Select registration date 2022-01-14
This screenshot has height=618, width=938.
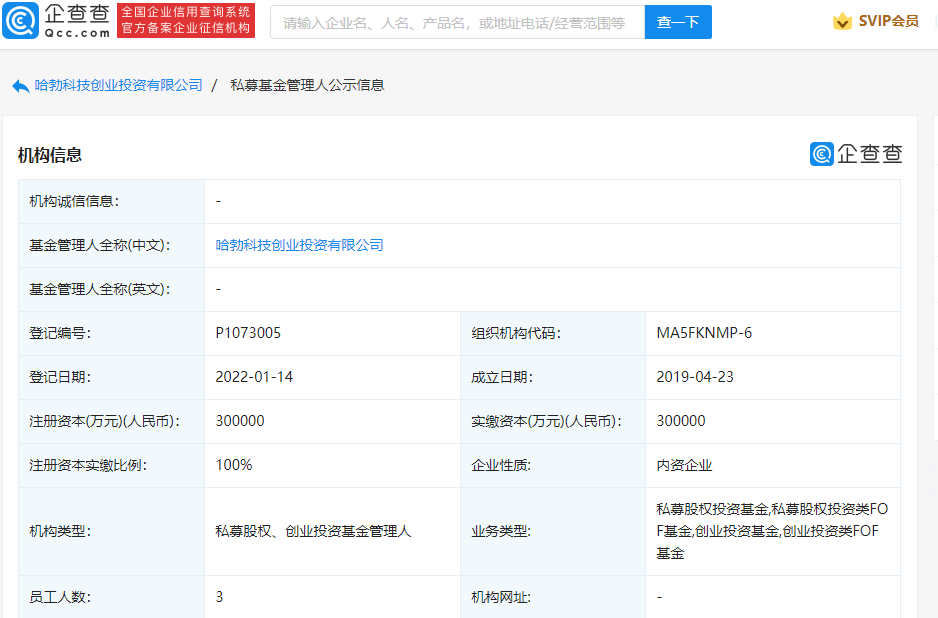(x=254, y=377)
